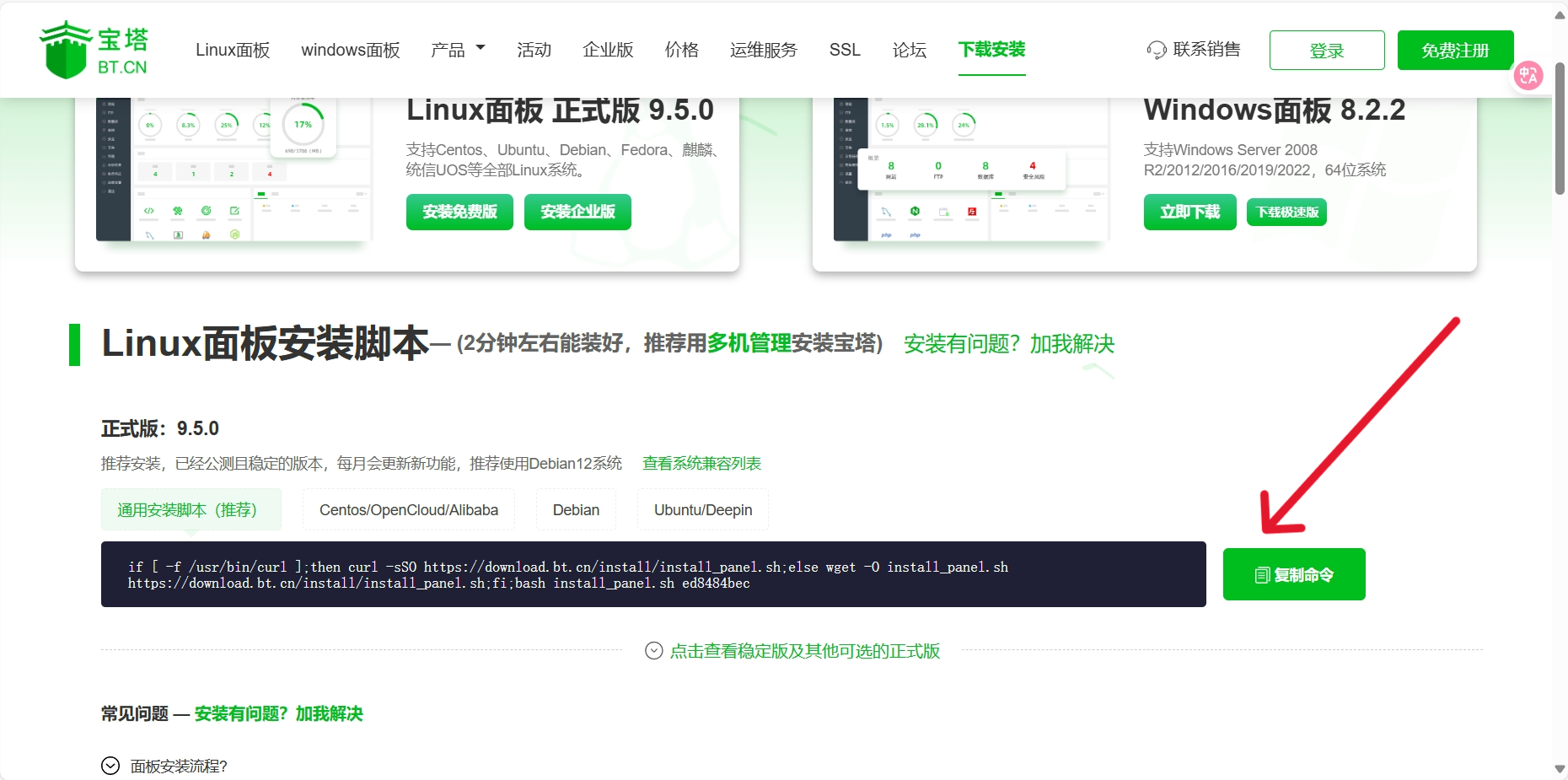Viewport: 1568px width, 780px height.
Task: Click the install command code box
Action: 653,574
